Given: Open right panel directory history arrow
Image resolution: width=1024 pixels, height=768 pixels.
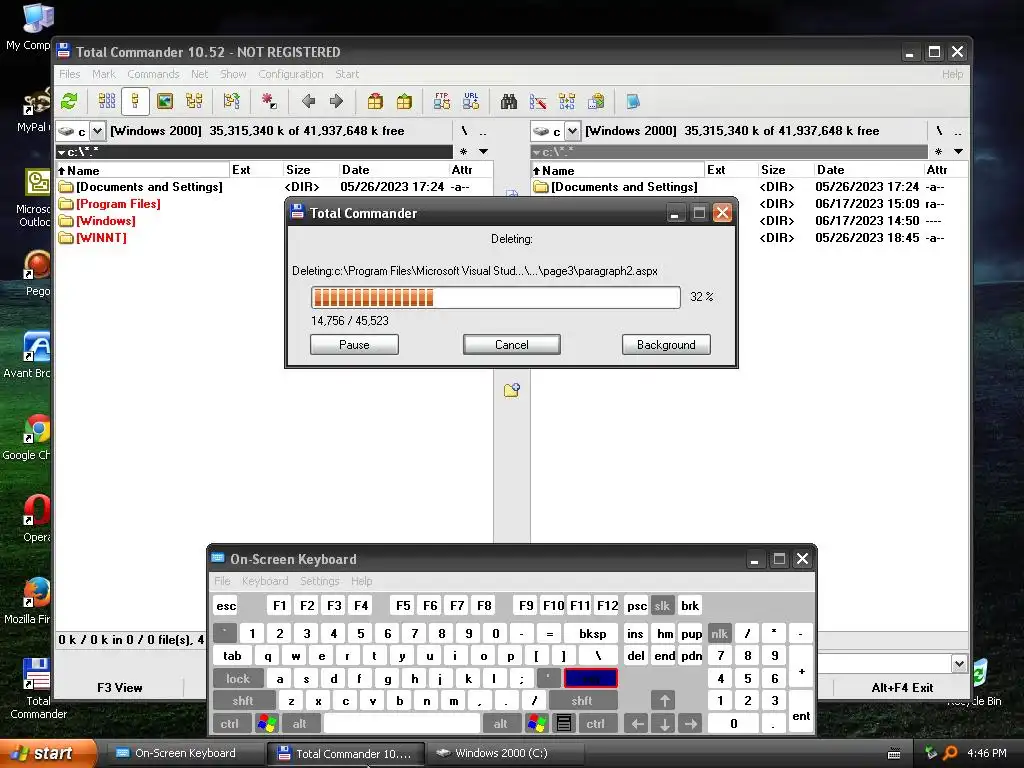Looking at the screenshot, I should [x=958, y=152].
